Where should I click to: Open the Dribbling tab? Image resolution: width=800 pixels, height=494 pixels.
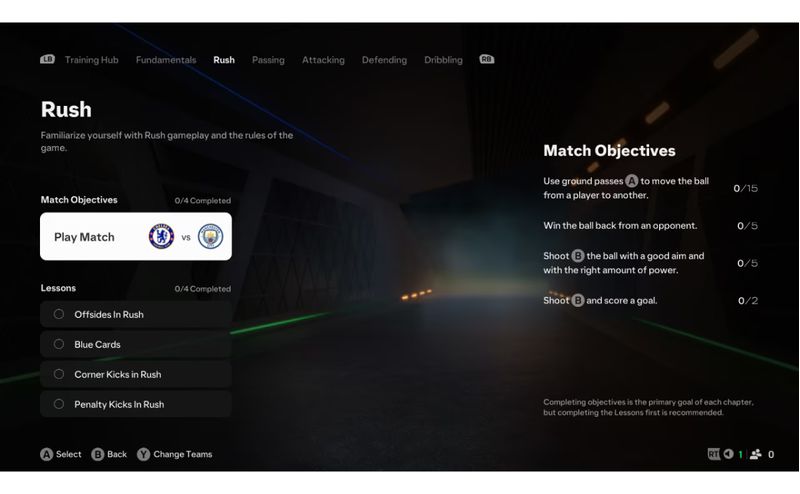443,60
